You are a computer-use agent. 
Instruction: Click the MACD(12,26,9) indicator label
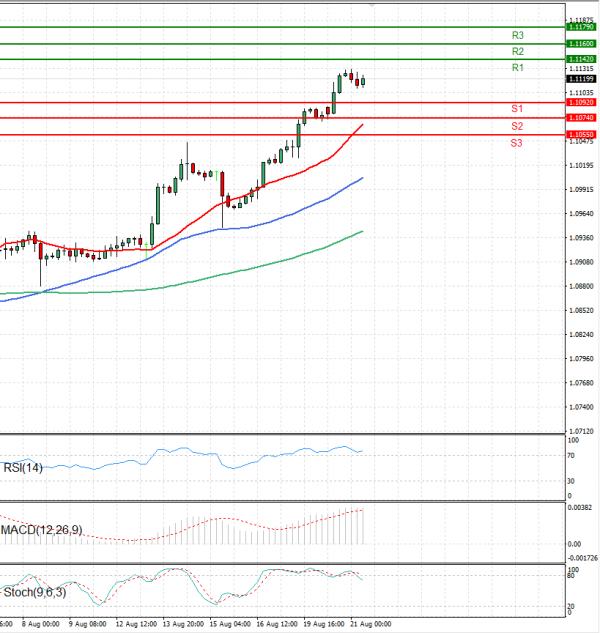point(42,530)
